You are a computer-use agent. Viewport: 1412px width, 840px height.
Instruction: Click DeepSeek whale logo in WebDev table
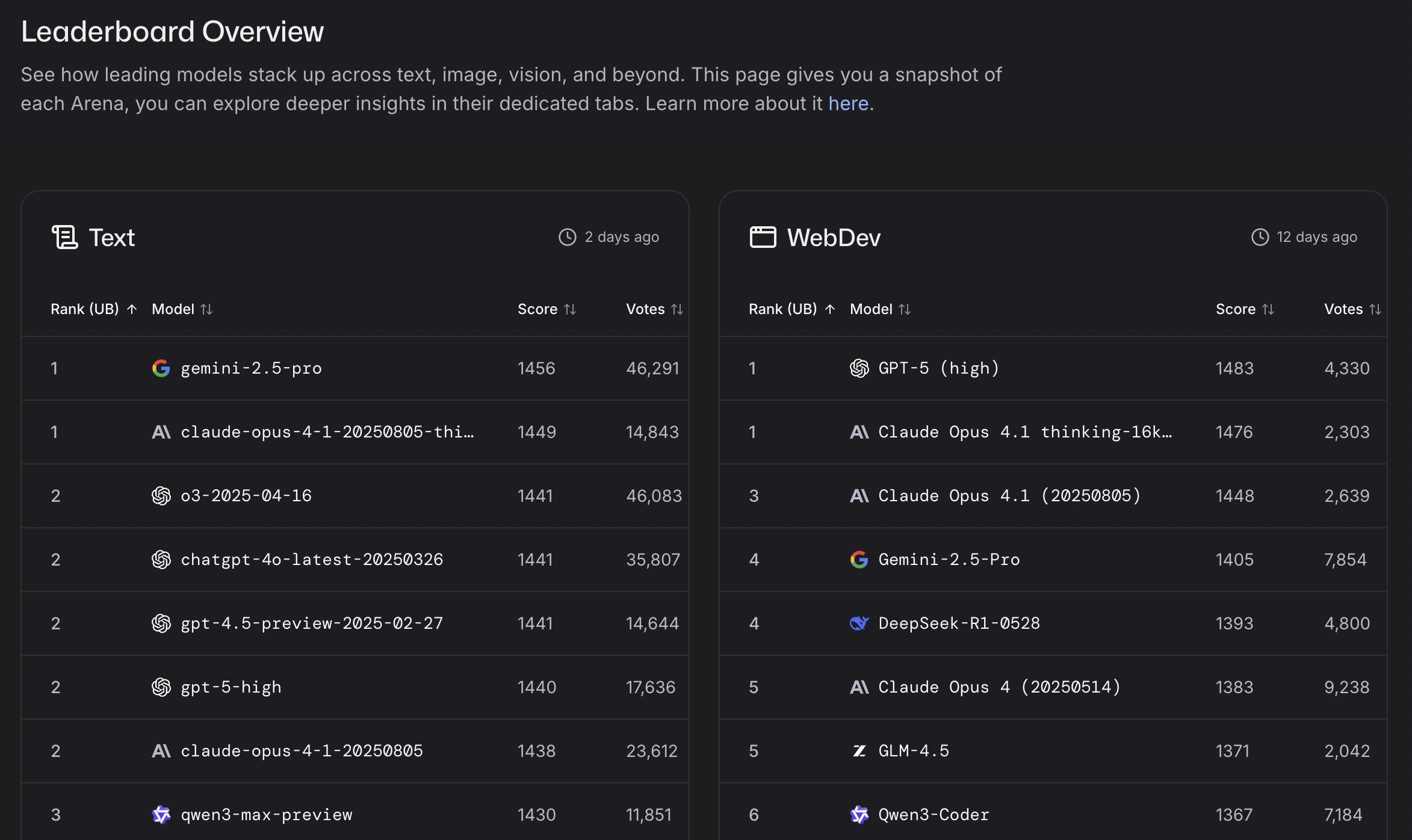tap(859, 623)
